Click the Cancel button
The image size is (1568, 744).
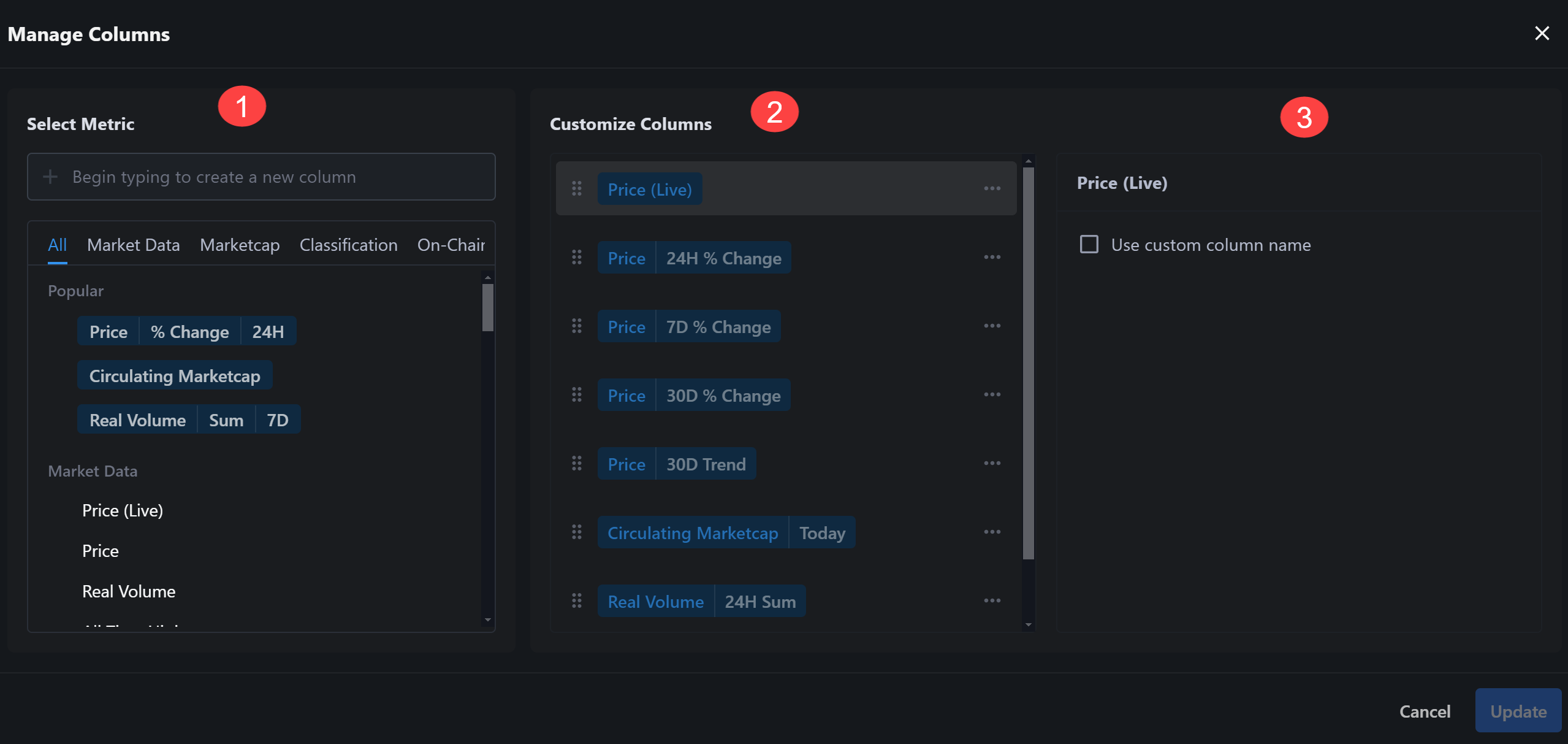pos(1425,711)
